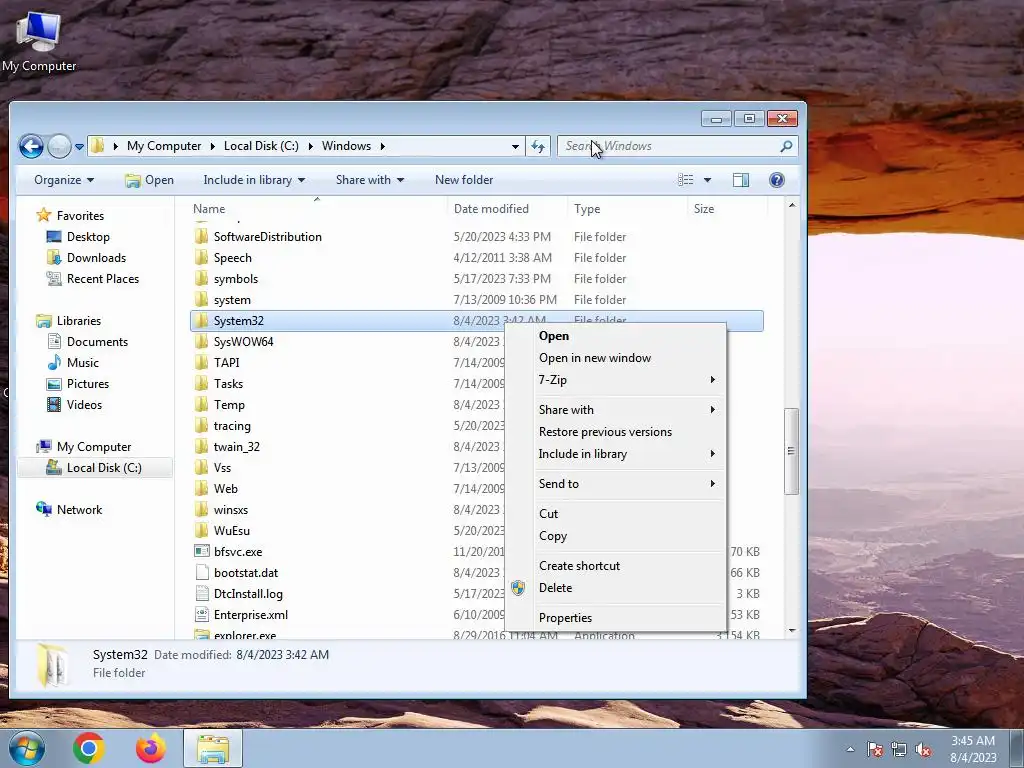Choose Restore previous versions

click(x=615, y=432)
